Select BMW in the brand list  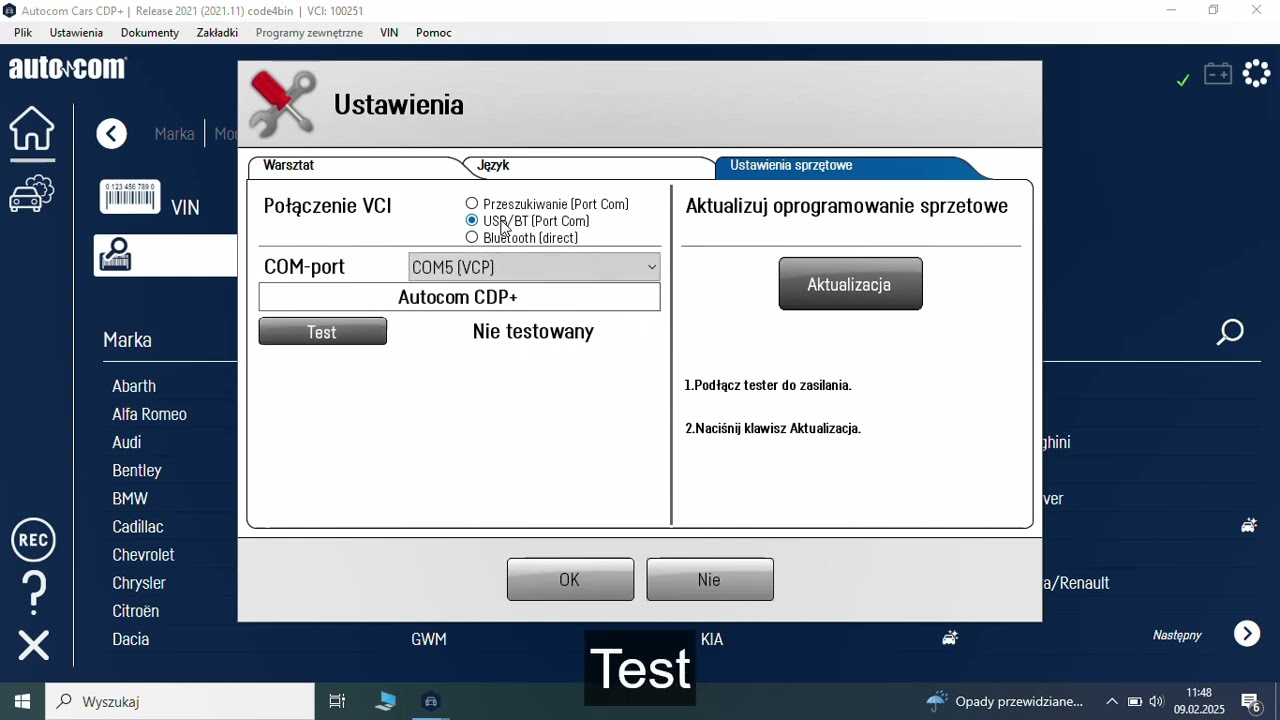click(130, 498)
